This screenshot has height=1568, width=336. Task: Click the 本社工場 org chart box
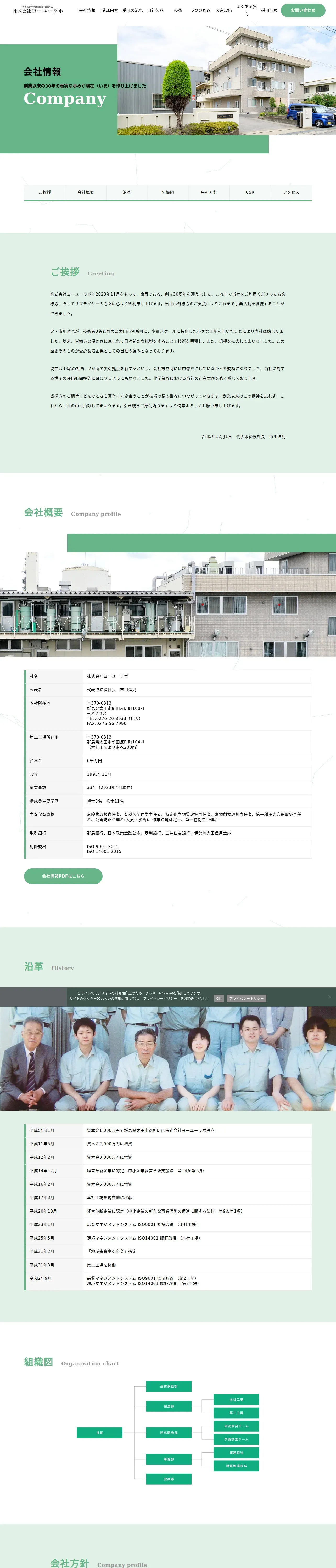pos(236,1400)
